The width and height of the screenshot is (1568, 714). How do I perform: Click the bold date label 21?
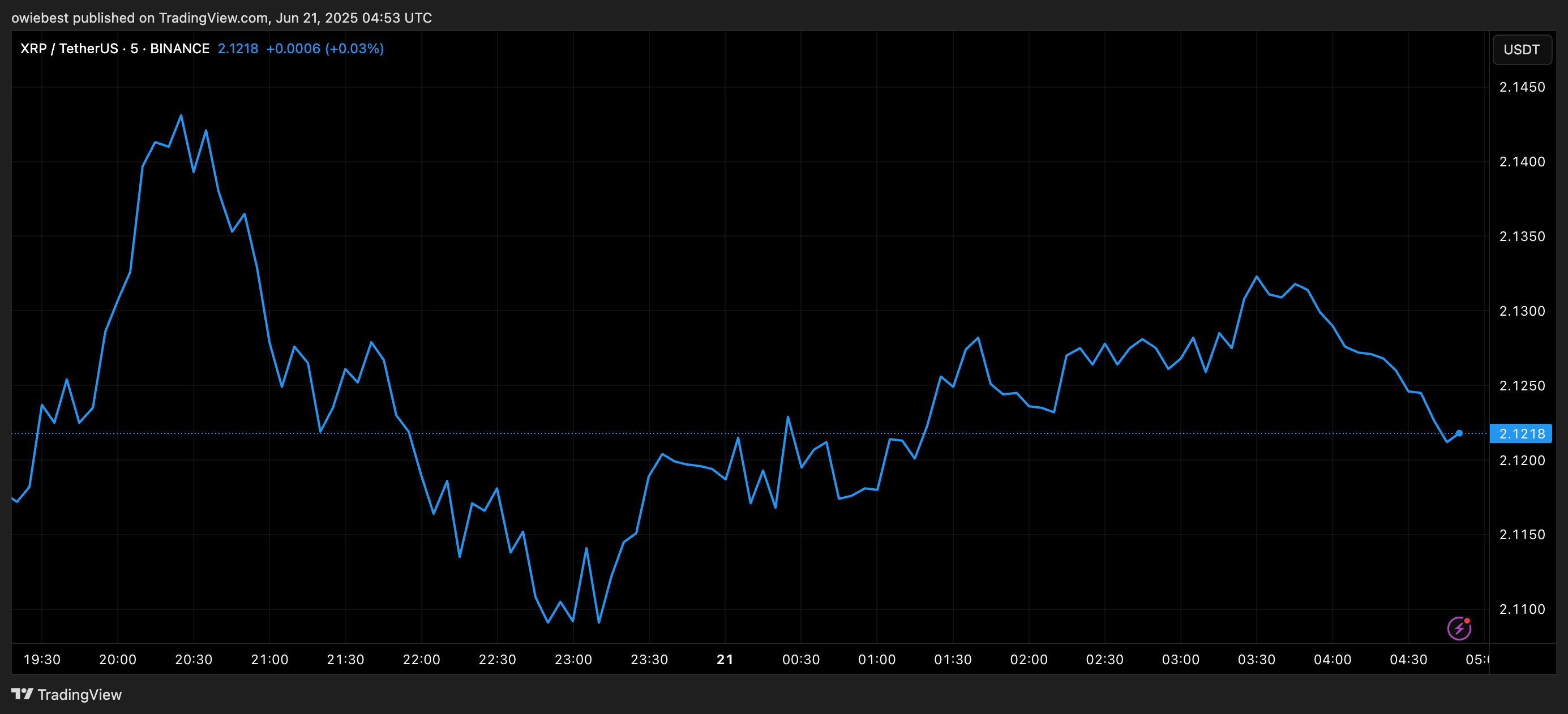725,660
